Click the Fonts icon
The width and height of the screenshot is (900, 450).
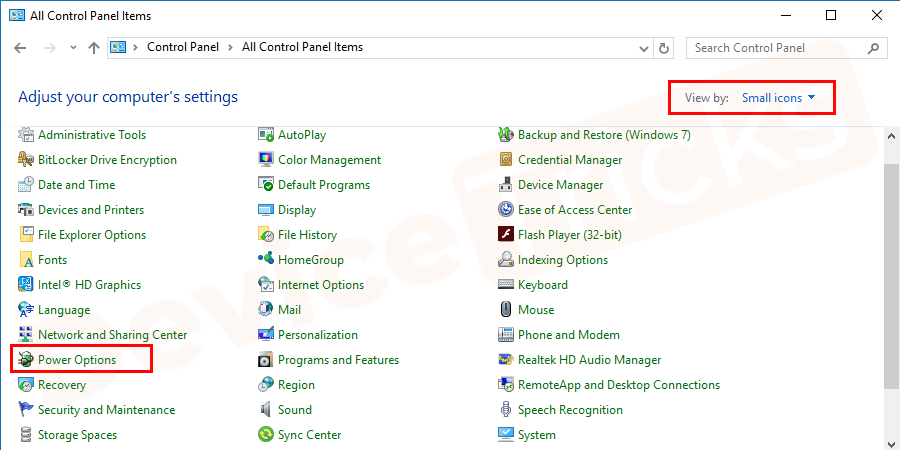click(26, 260)
